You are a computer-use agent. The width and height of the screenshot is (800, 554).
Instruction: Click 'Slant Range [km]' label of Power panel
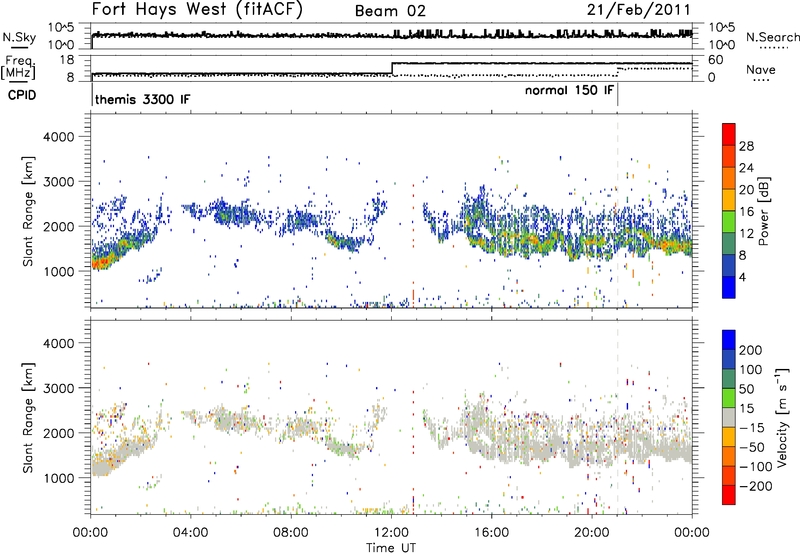[x=28, y=211]
